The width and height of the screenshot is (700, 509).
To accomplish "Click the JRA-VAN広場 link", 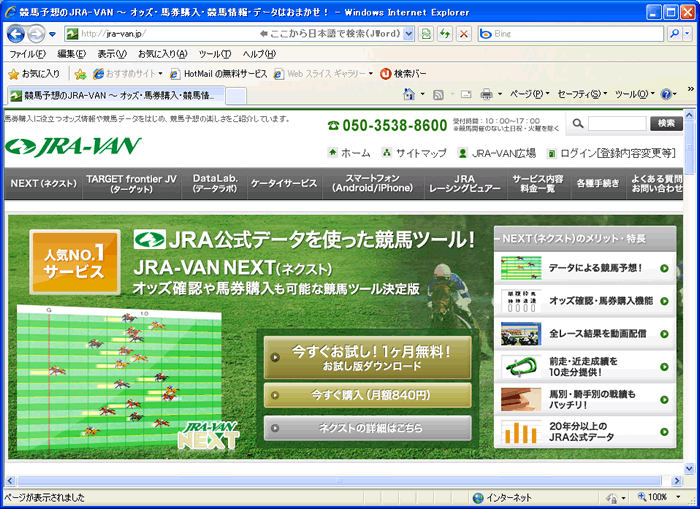I will pyautogui.click(x=497, y=153).
